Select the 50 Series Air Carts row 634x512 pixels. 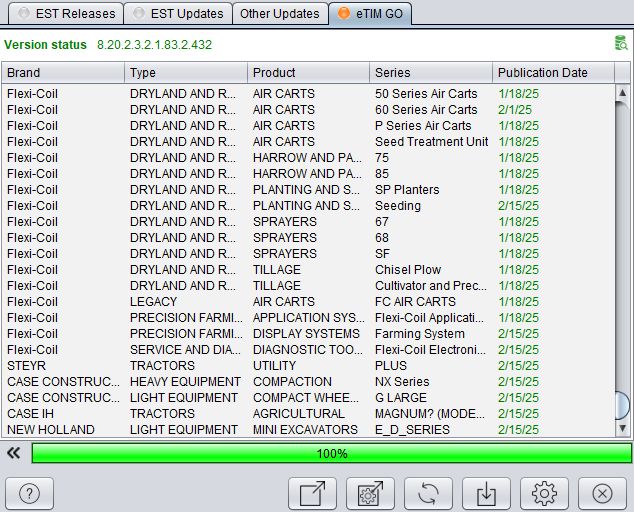coord(308,93)
